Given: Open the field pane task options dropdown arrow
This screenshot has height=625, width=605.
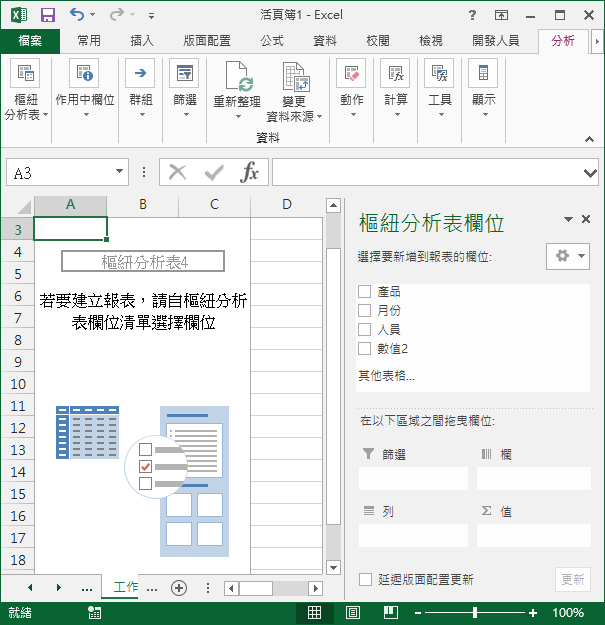Looking at the screenshot, I should coord(569,219).
